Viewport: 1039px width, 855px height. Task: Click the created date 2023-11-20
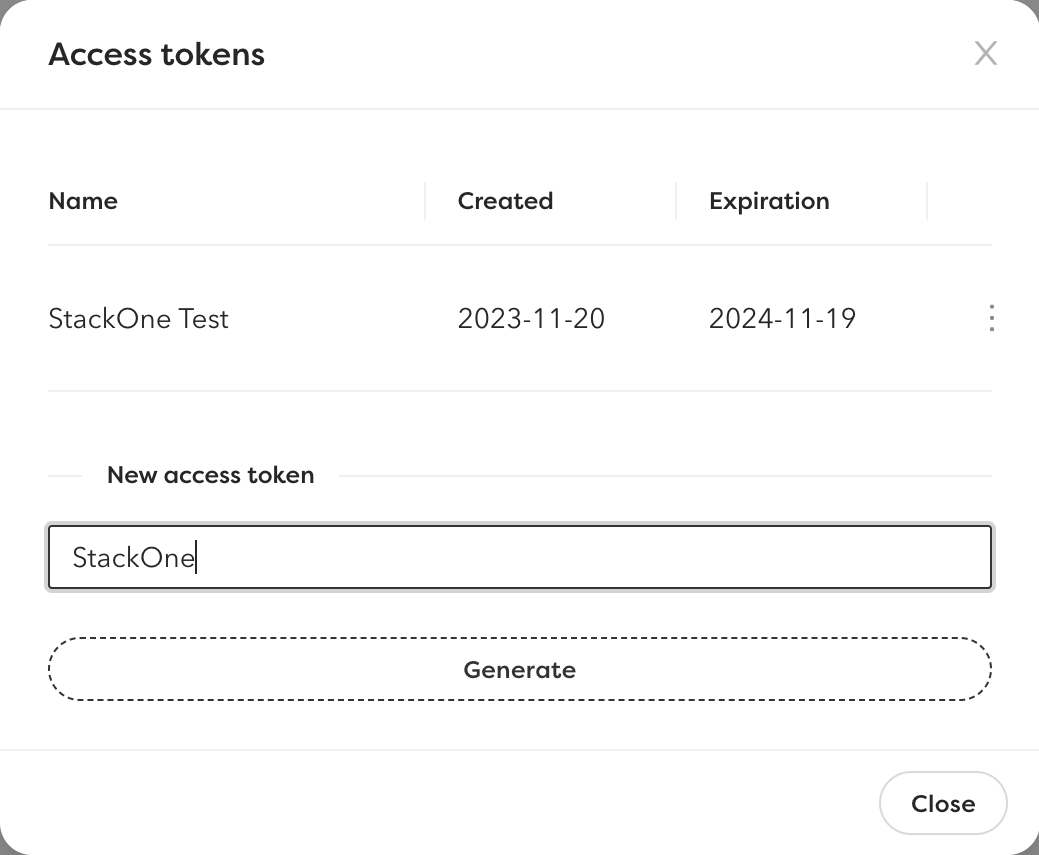click(x=531, y=318)
